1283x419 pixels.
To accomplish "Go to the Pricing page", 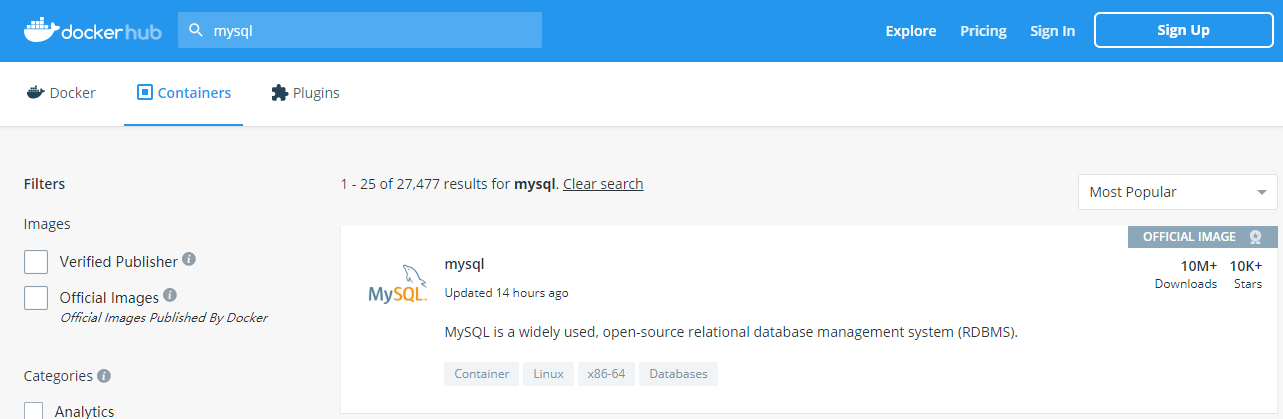I will pos(983,30).
